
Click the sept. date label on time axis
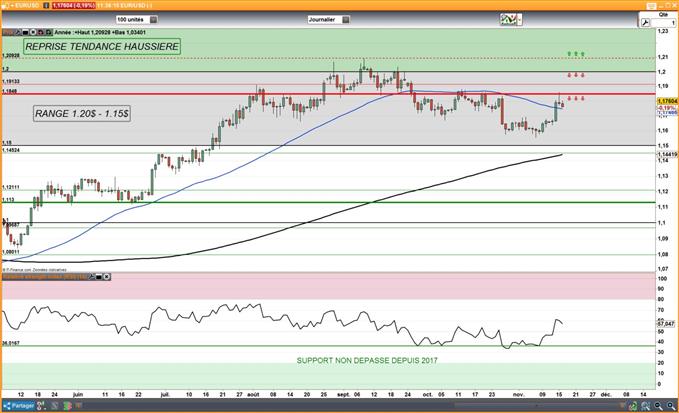tap(343, 394)
